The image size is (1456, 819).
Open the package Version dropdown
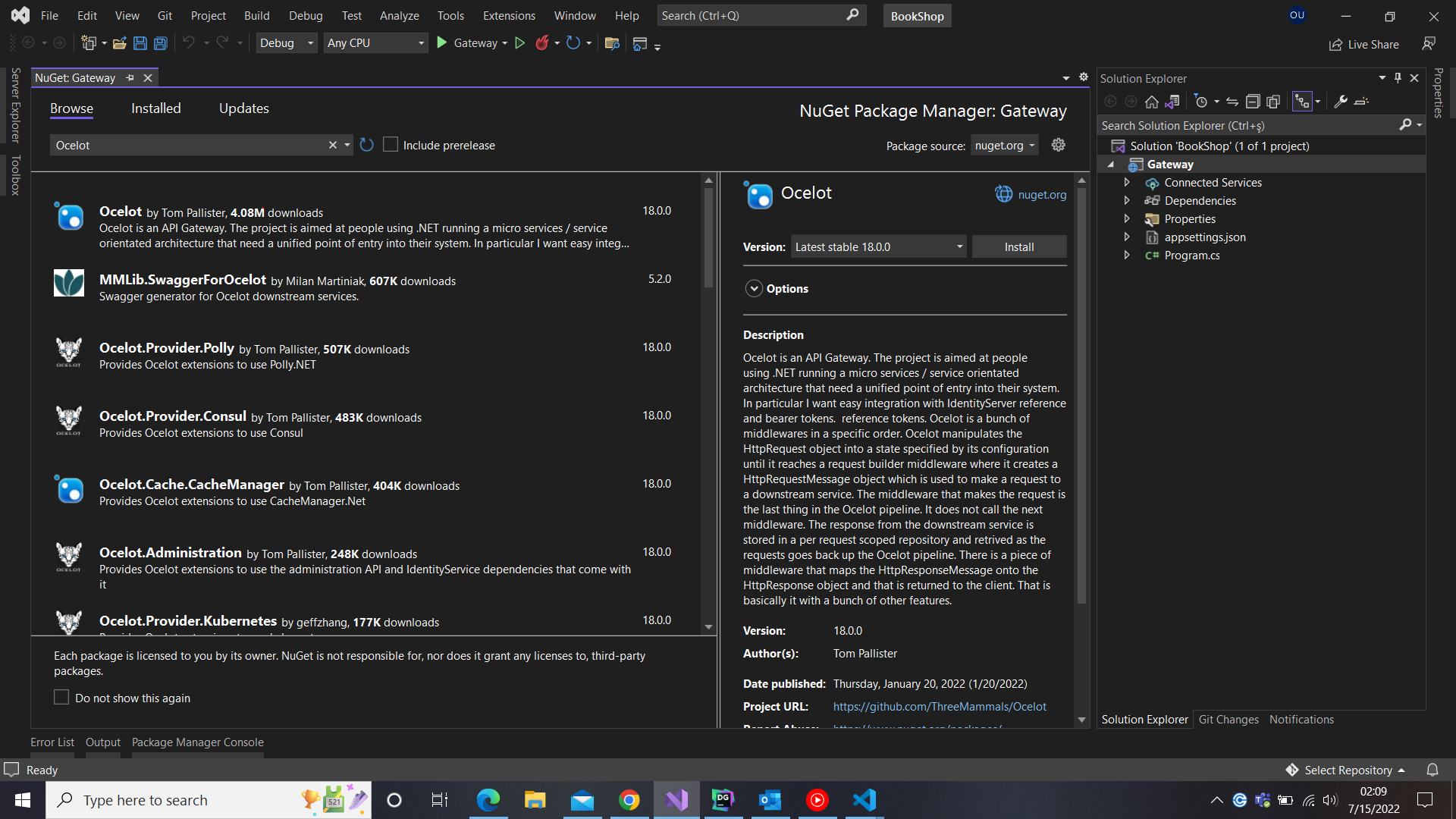point(879,246)
